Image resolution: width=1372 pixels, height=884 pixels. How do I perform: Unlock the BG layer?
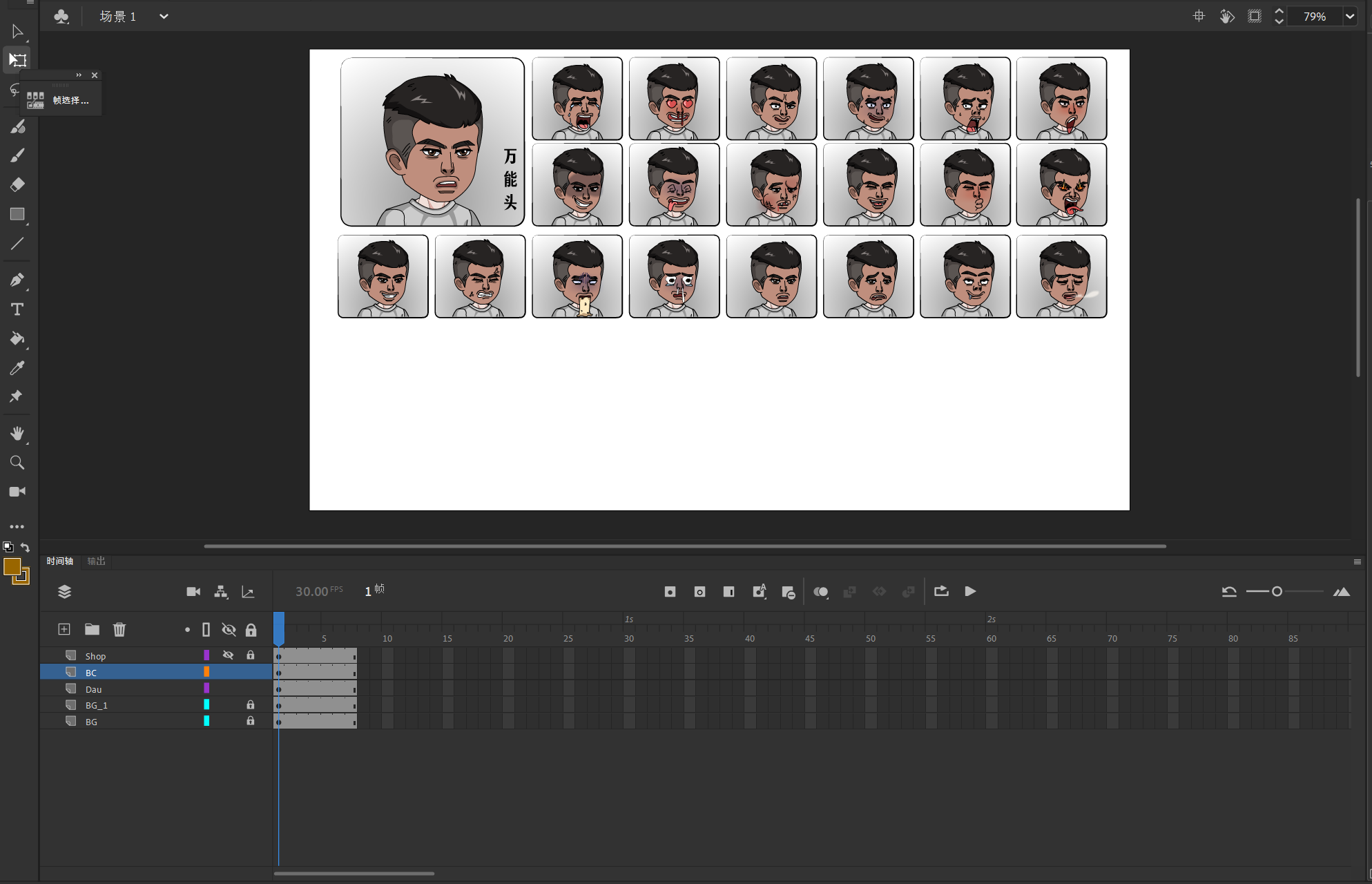pyautogui.click(x=251, y=720)
